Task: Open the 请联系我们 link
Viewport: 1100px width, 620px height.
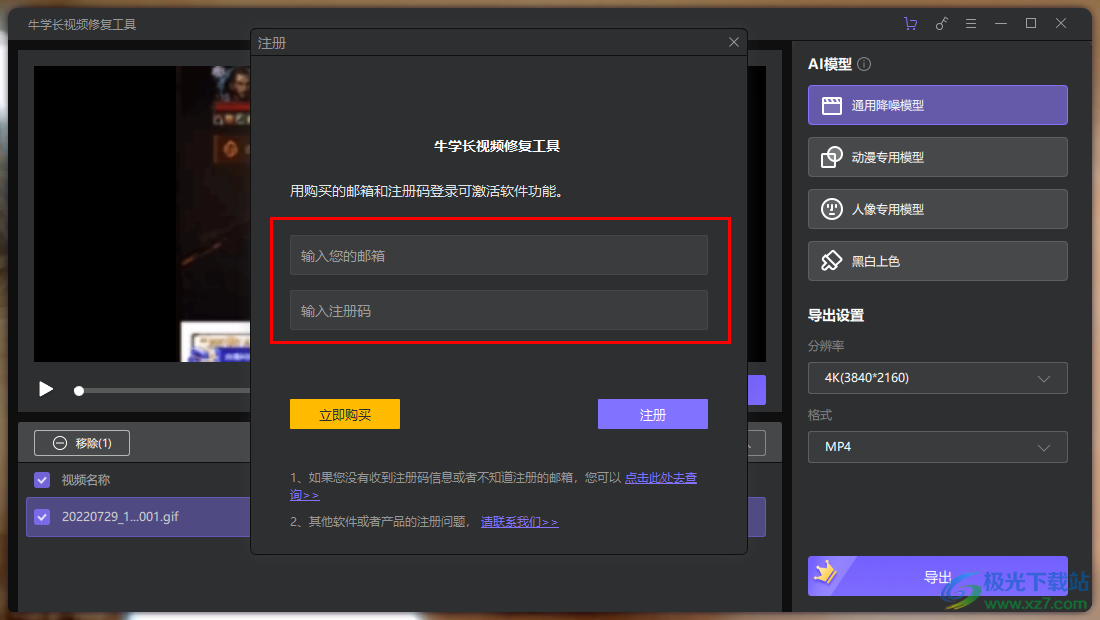Action: point(519,522)
